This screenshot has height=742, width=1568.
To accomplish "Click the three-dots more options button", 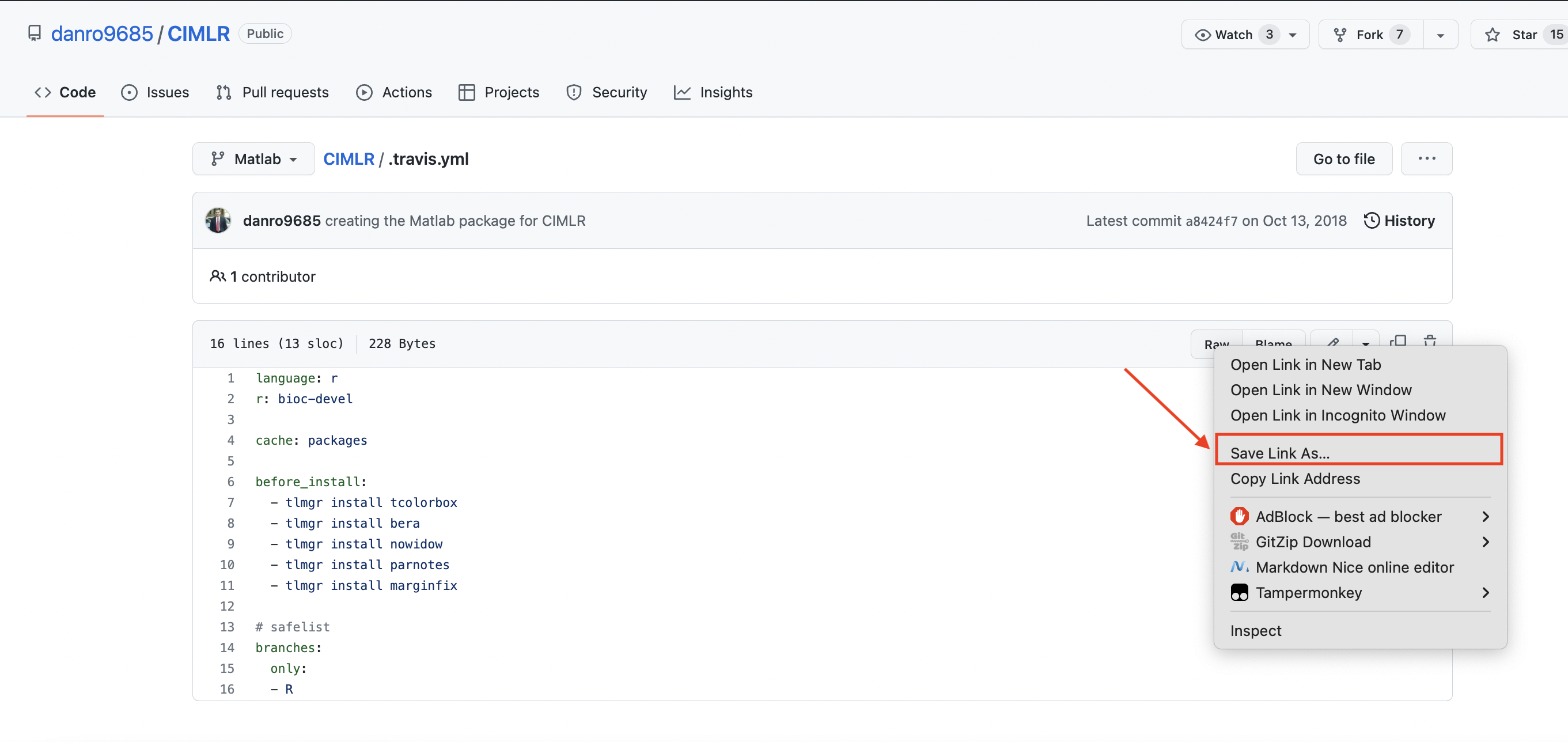I will click(1426, 159).
